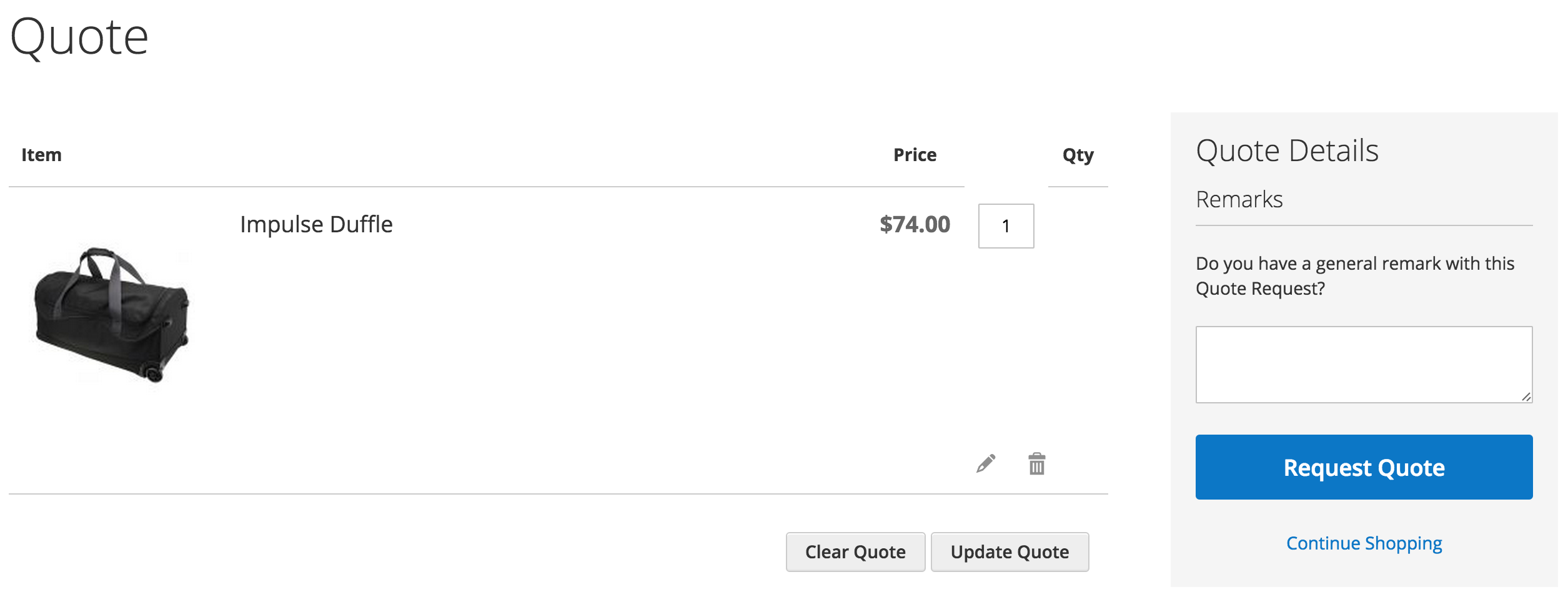Click inside the general remark text area
The width and height of the screenshot is (1568, 592).
pos(1364,365)
